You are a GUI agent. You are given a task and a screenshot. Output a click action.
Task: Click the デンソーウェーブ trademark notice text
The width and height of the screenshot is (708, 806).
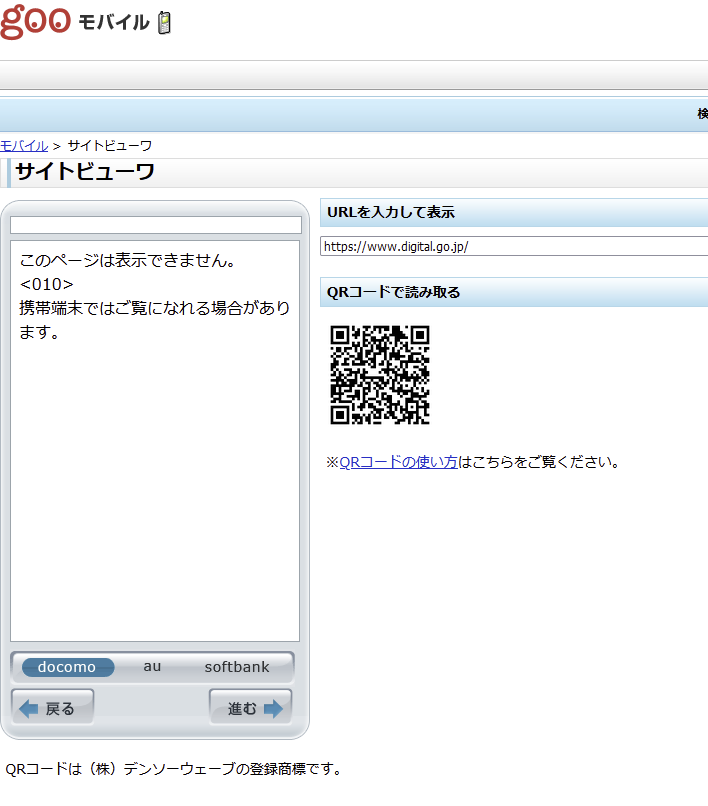click(174, 769)
